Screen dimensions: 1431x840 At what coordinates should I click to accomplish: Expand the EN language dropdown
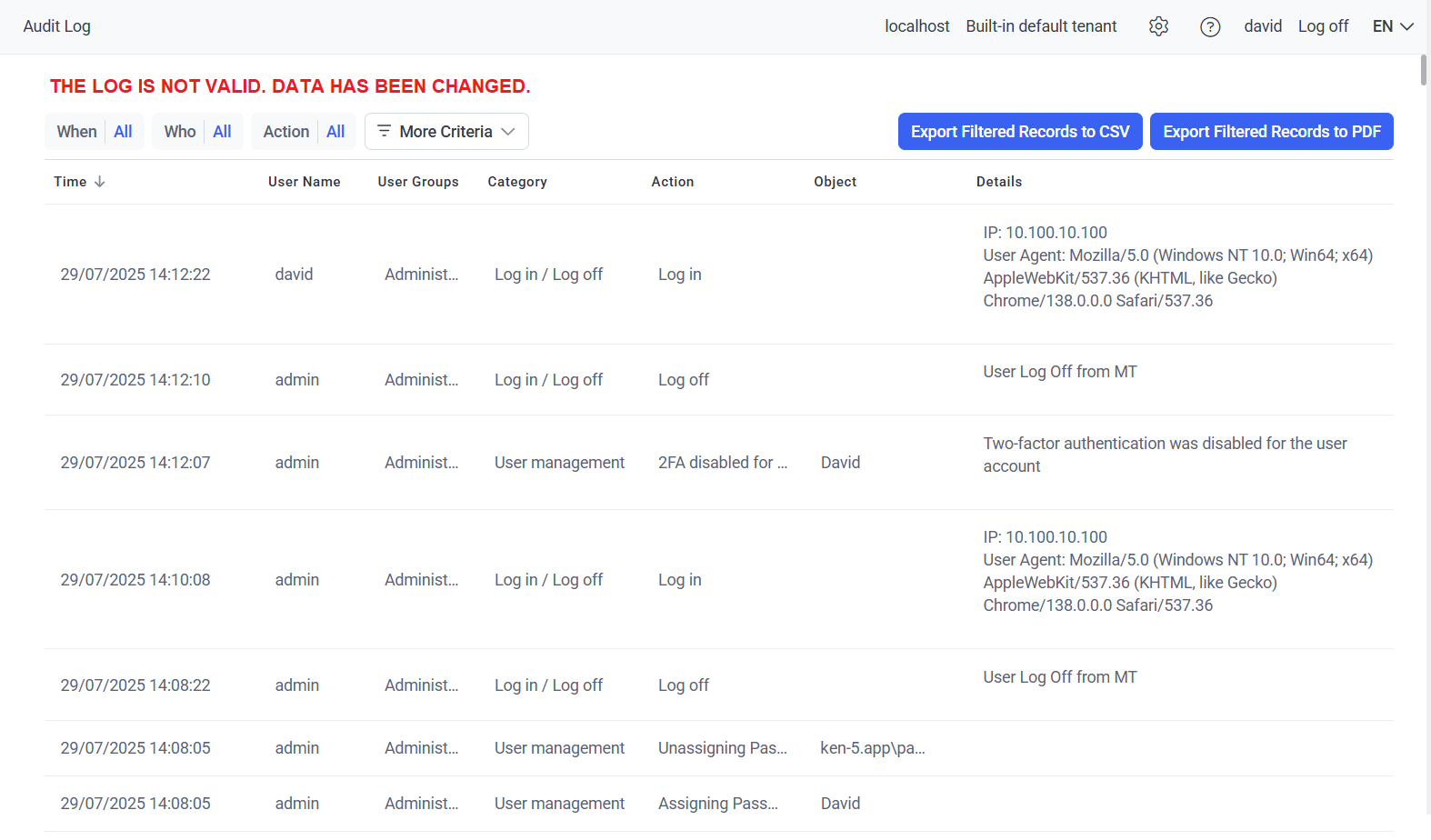coord(1393,26)
